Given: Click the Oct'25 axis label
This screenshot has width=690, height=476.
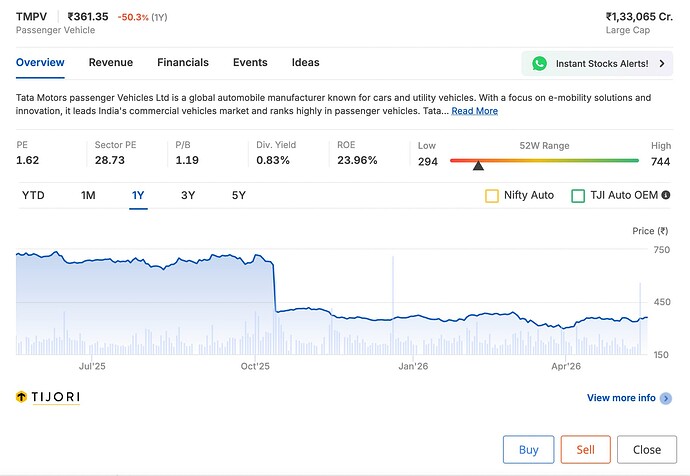Looking at the screenshot, I should tap(255, 366).
